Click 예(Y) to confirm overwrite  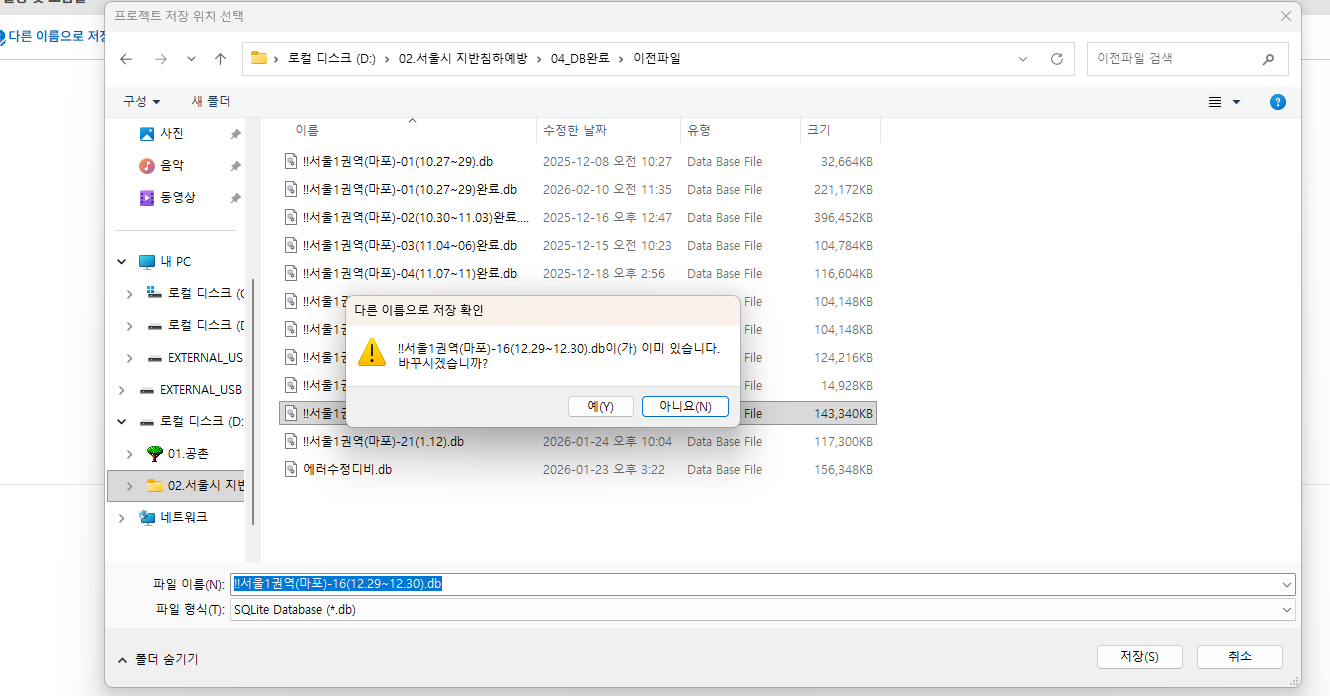(600, 406)
